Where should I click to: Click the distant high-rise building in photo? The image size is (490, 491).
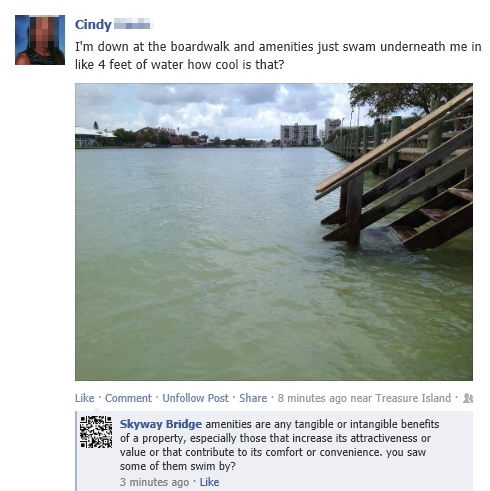298,134
